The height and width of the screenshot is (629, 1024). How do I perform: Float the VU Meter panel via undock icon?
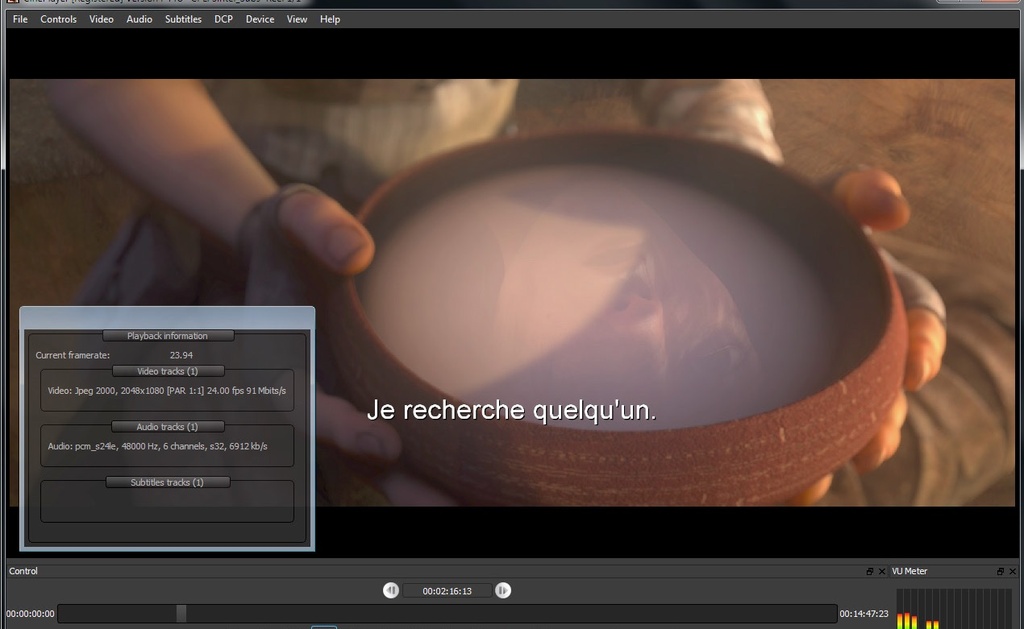pos(1000,572)
